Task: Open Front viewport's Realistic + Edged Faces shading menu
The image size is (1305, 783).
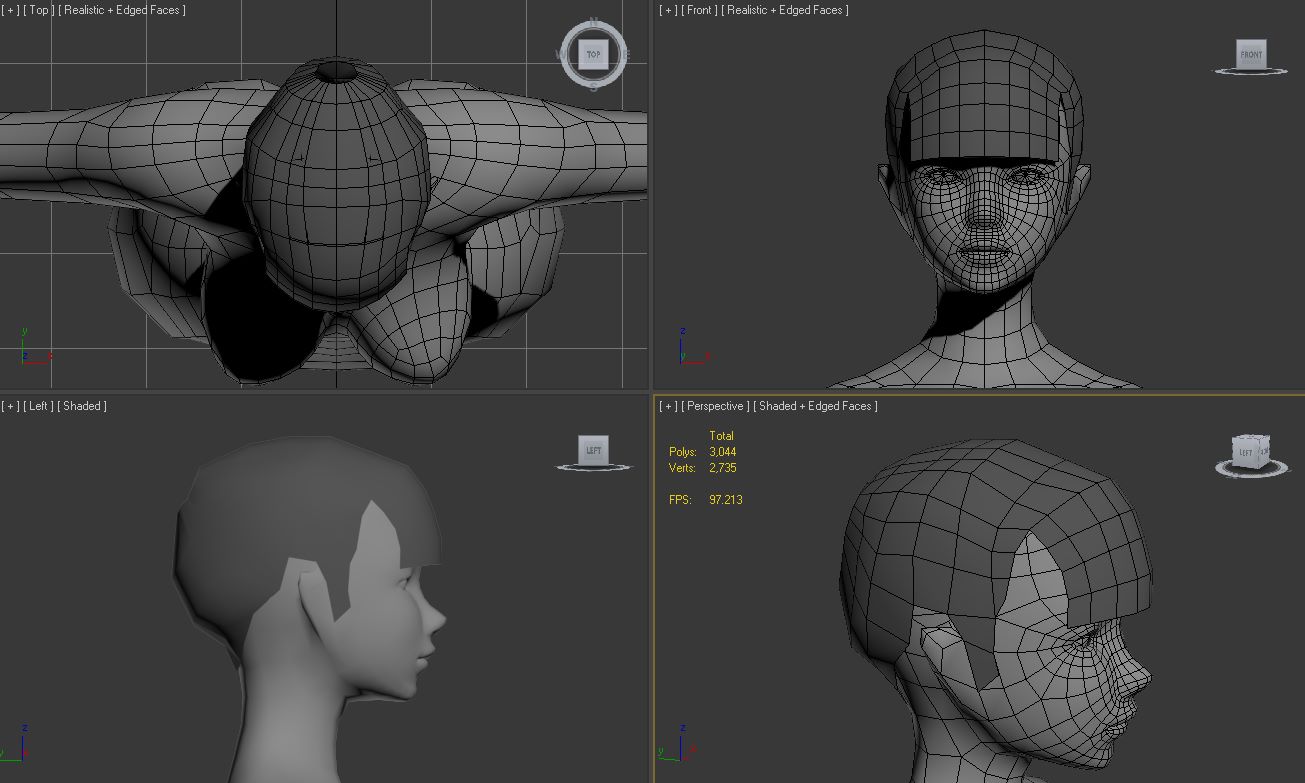Action: [786, 10]
